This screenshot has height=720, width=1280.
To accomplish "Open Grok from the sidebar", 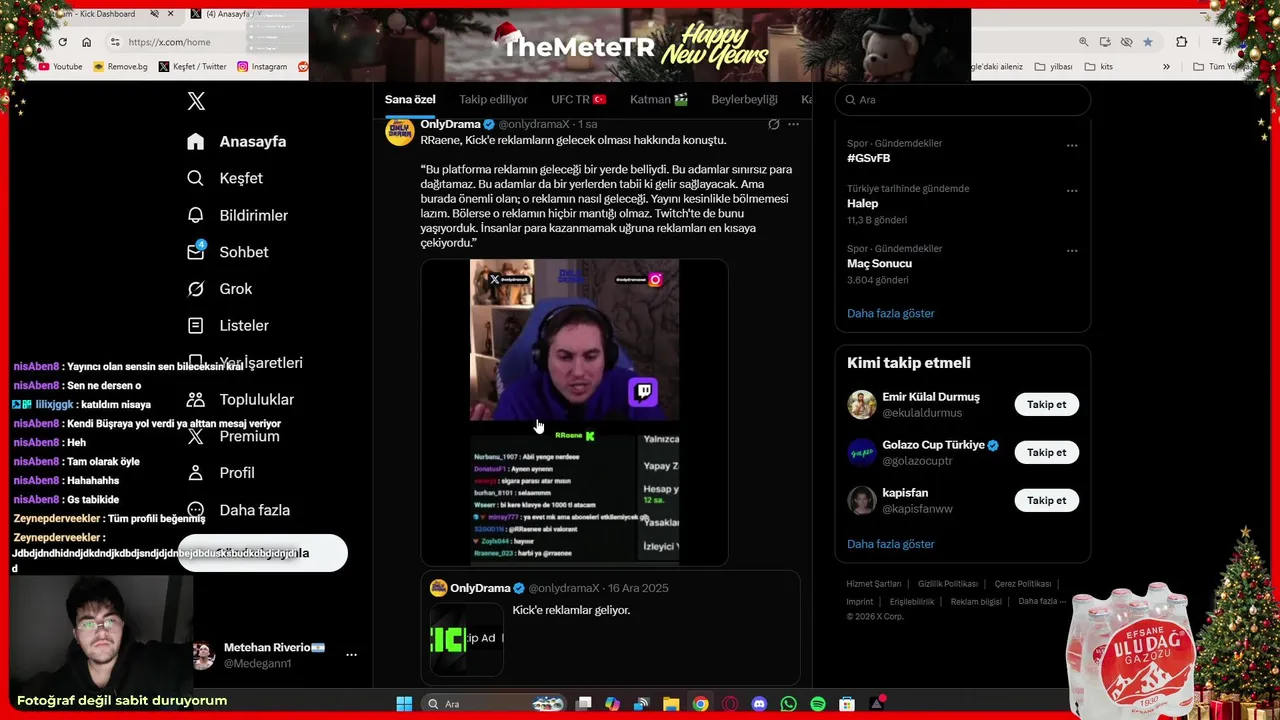I will pyautogui.click(x=220, y=289).
